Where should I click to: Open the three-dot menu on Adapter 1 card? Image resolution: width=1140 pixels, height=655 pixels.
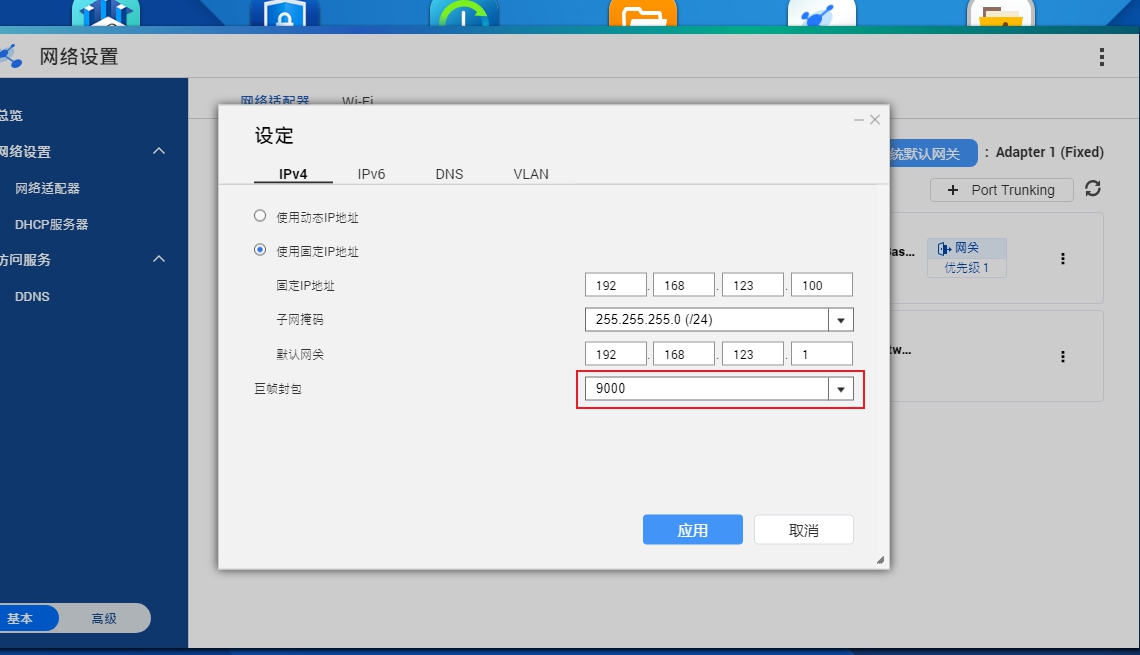point(1063,258)
